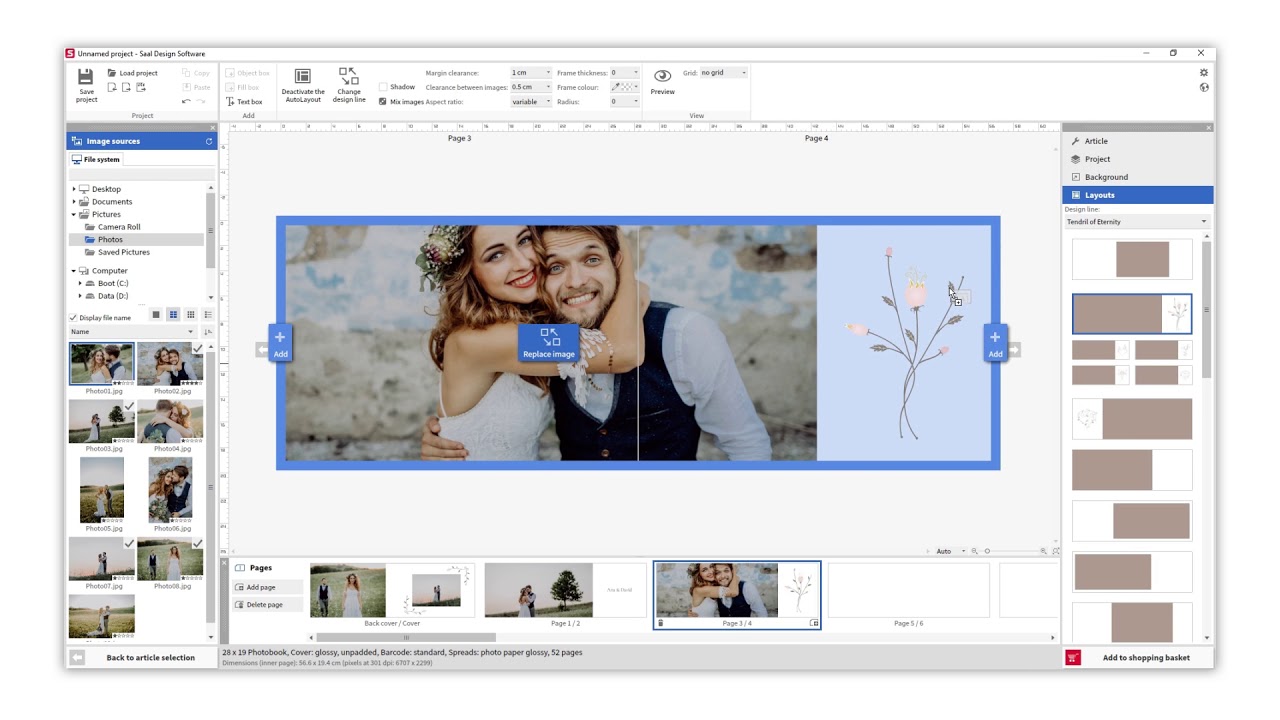The width and height of the screenshot is (1280, 720).
Task: Open the Margin clearance dropdown
Action: click(x=531, y=73)
